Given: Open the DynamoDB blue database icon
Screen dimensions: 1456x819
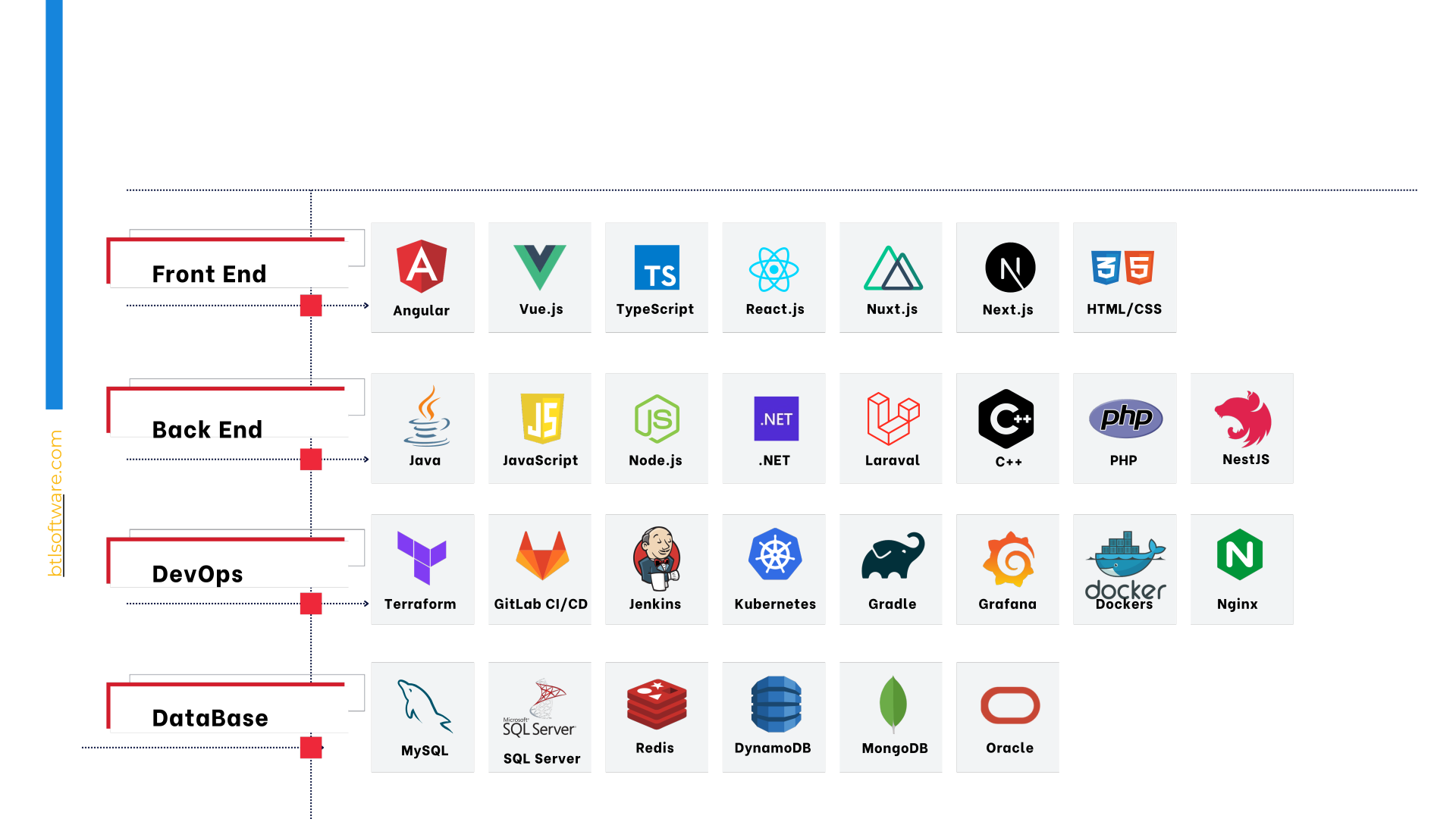Looking at the screenshot, I should click(x=776, y=704).
